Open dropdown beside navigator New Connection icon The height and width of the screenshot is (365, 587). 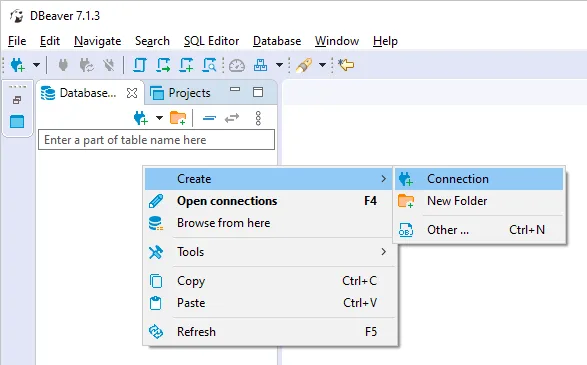(x=159, y=118)
